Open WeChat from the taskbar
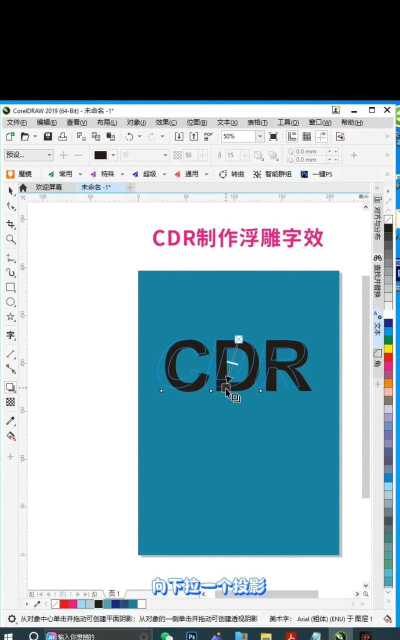The width and height of the screenshot is (400, 640). (167, 636)
